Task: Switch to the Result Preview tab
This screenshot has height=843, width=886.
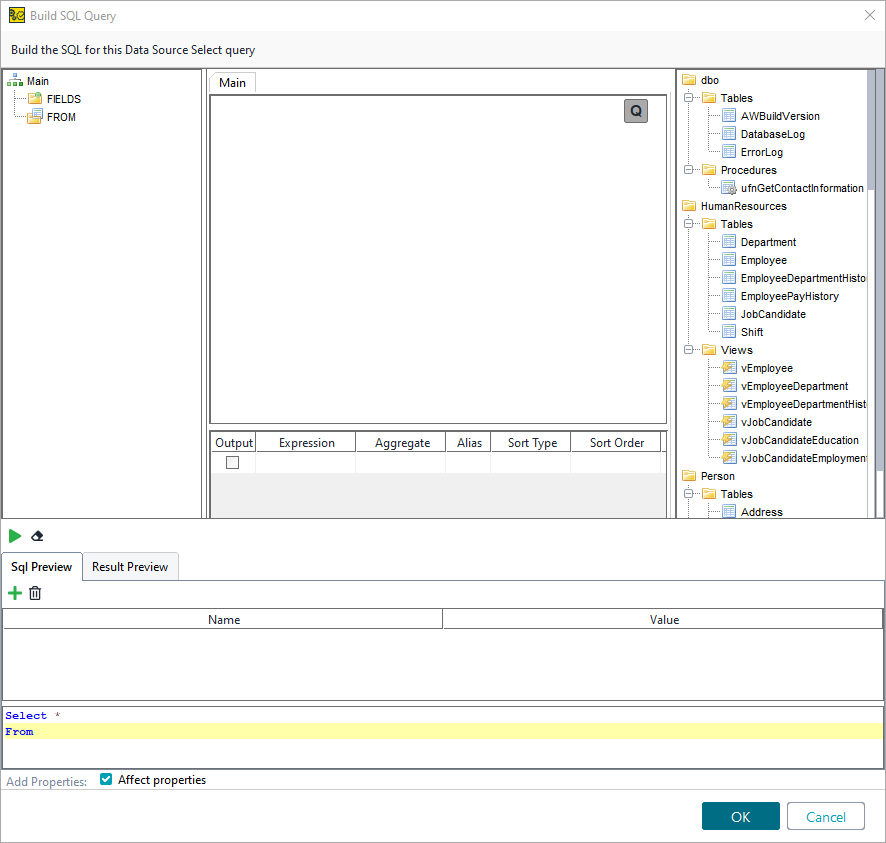Action: pyautogui.click(x=130, y=566)
